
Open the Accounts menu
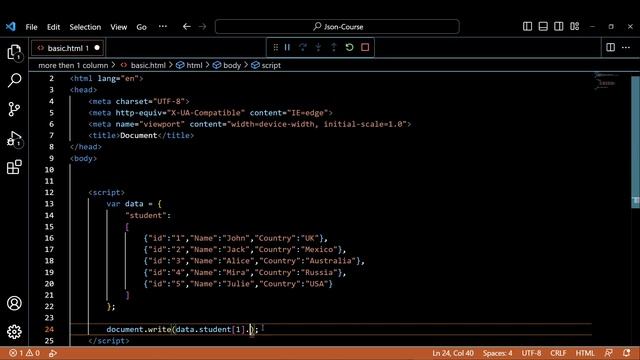coord(14,303)
